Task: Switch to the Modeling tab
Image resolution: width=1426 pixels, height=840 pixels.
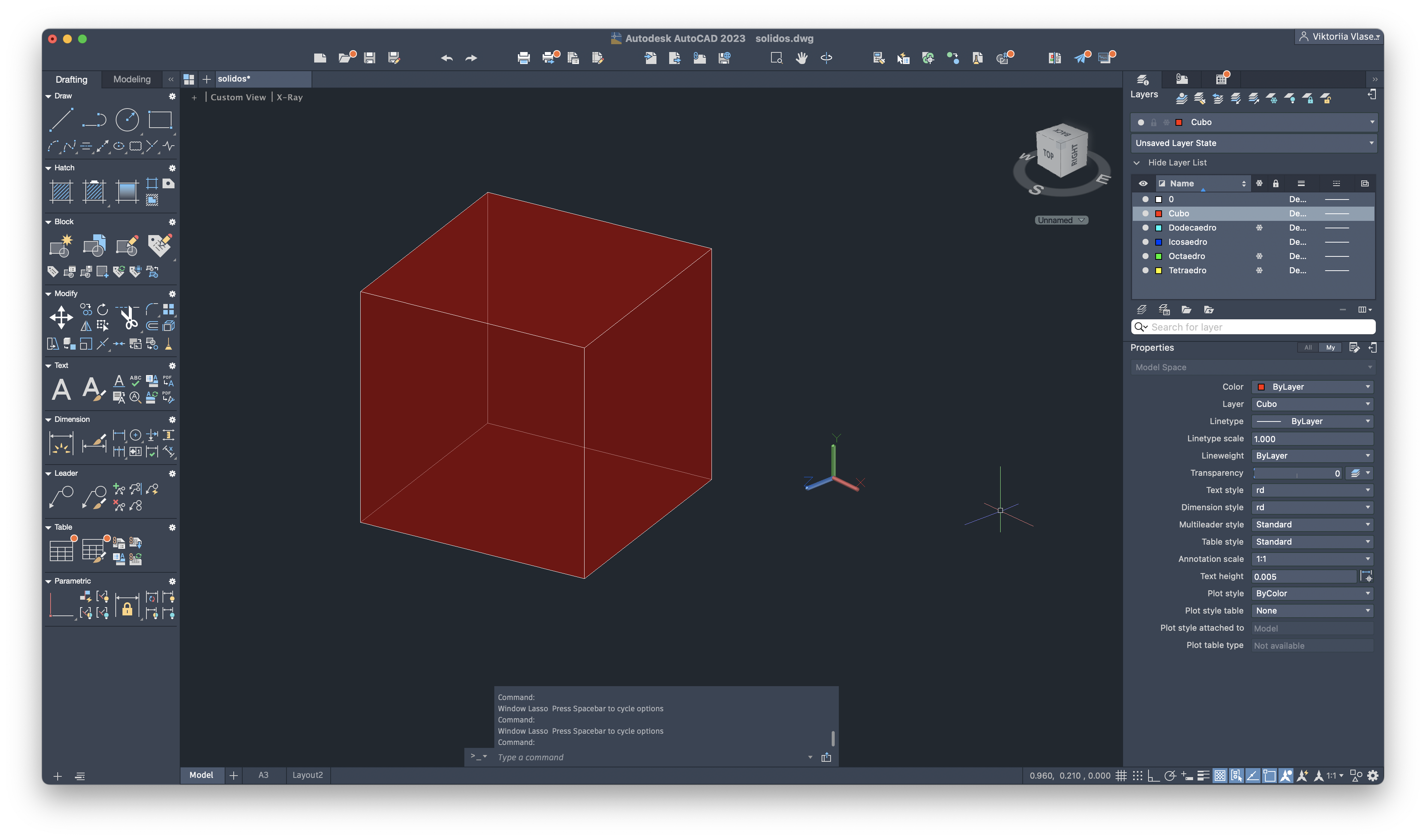Action: (x=131, y=79)
